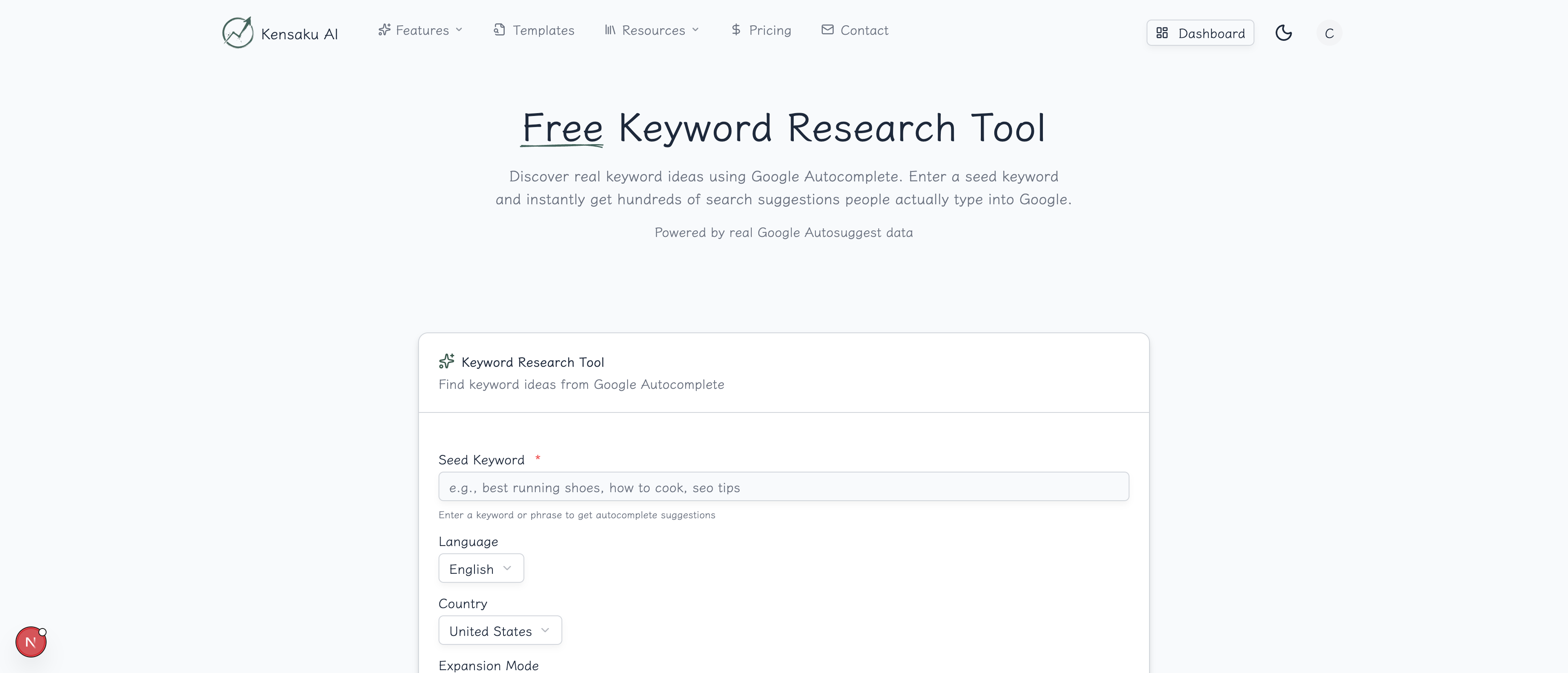Expand the Features dropdown chevron
Image resolution: width=1568 pixels, height=673 pixels.
pos(459,30)
